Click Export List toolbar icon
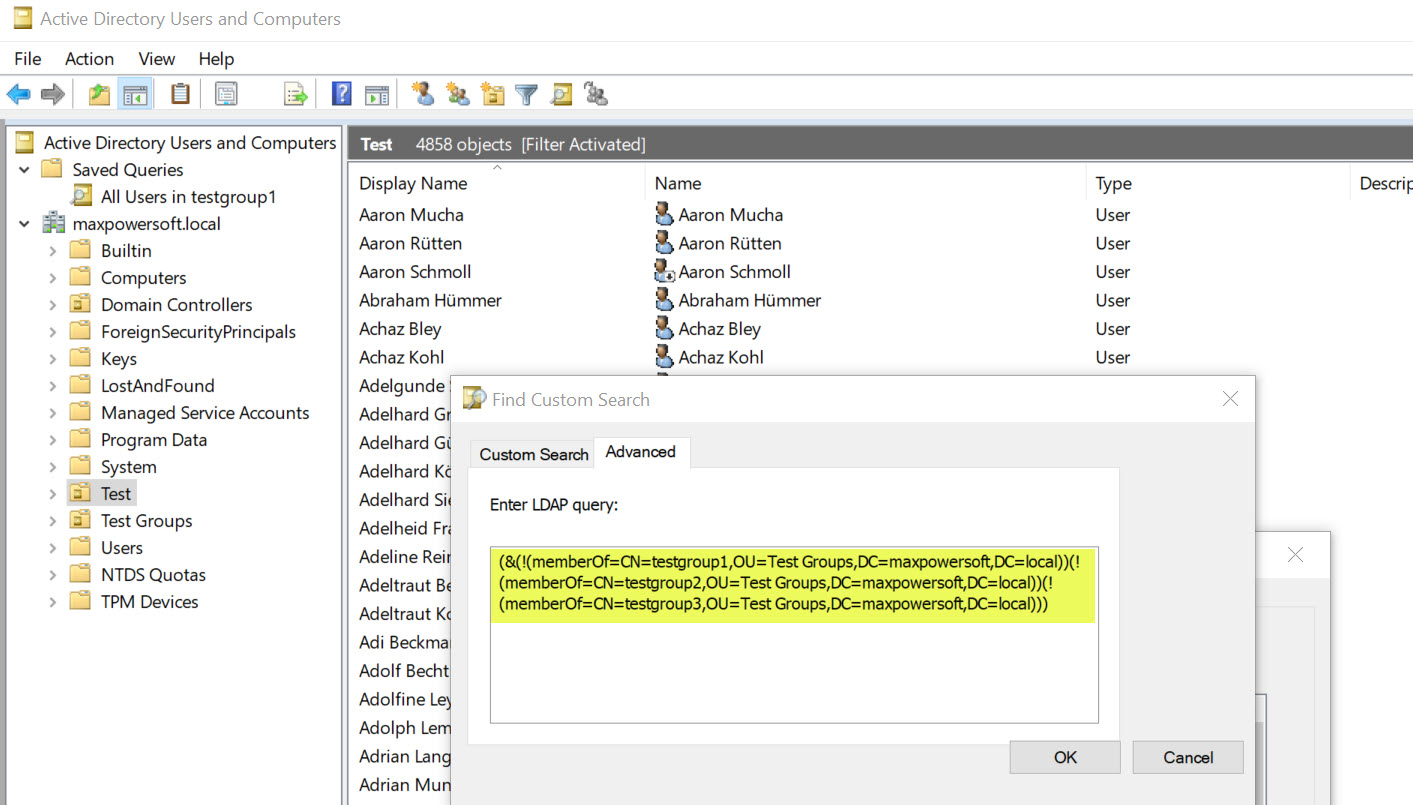1413x805 pixels. 296,94
